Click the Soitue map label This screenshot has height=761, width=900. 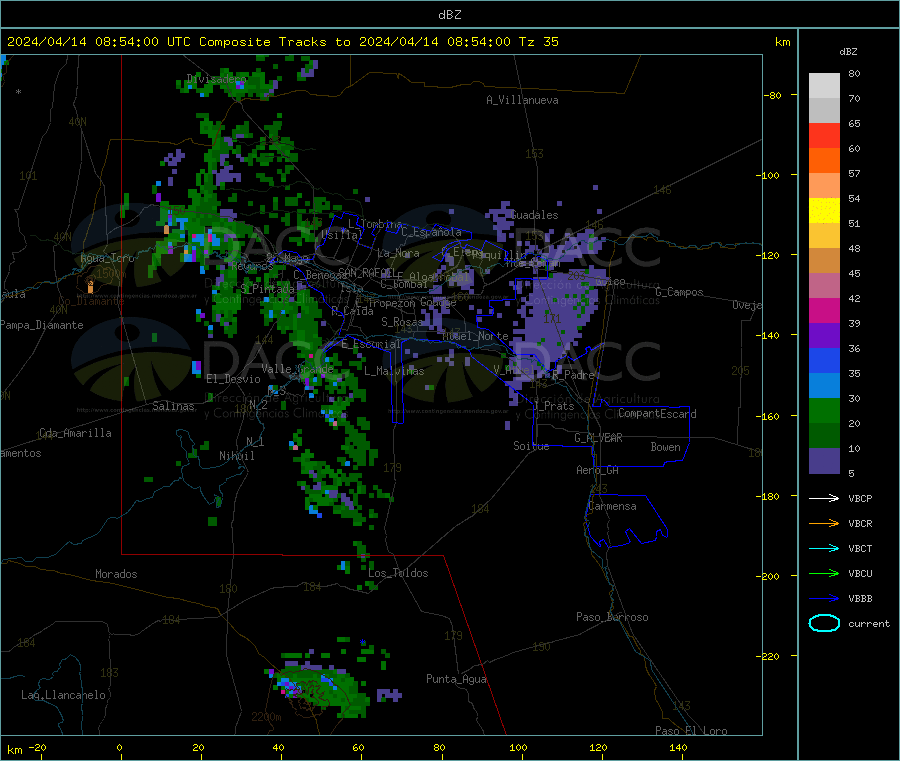click(531, 446)
